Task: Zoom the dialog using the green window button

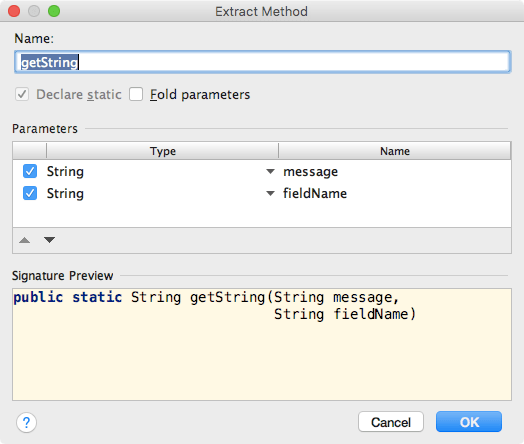Action: [54, 11]
